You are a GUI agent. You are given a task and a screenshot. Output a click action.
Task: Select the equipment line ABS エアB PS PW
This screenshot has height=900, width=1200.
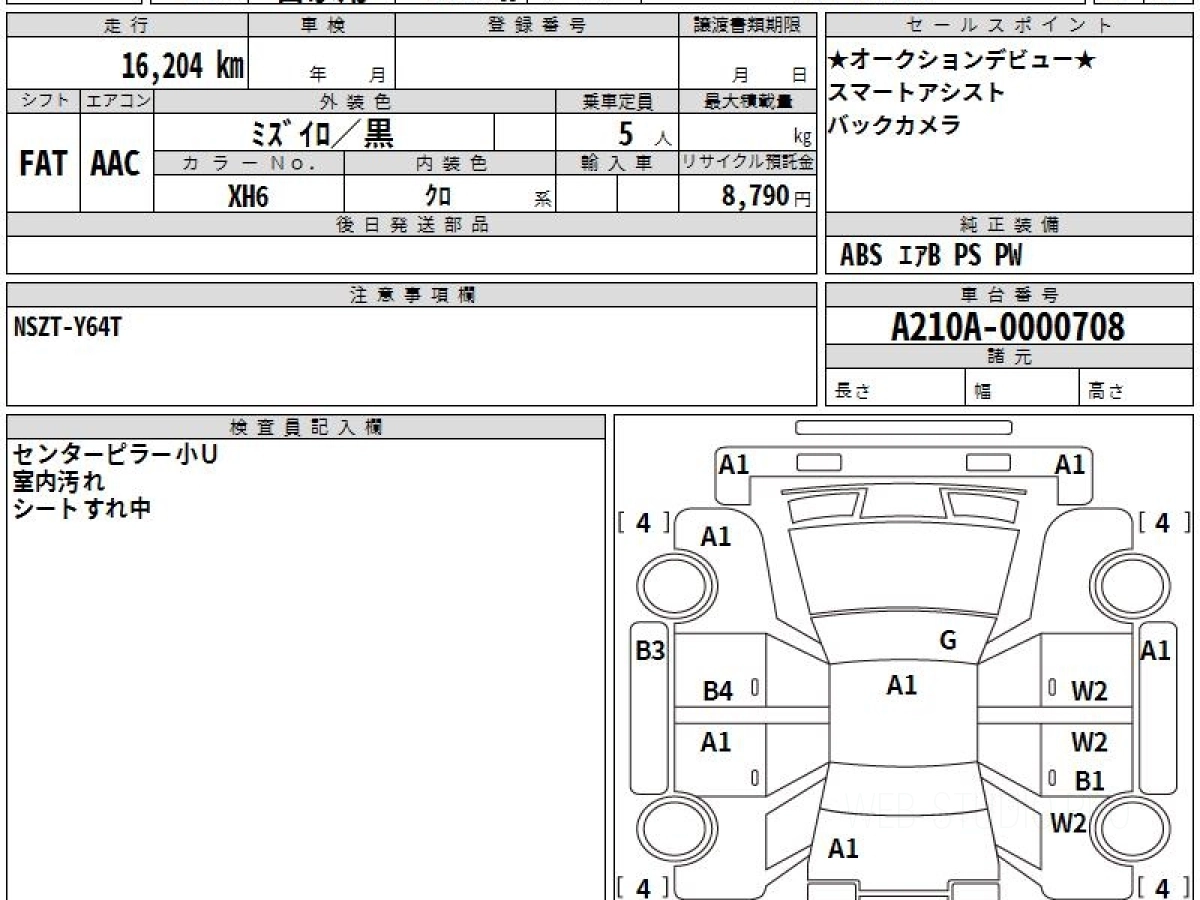[x=931, y=256]
